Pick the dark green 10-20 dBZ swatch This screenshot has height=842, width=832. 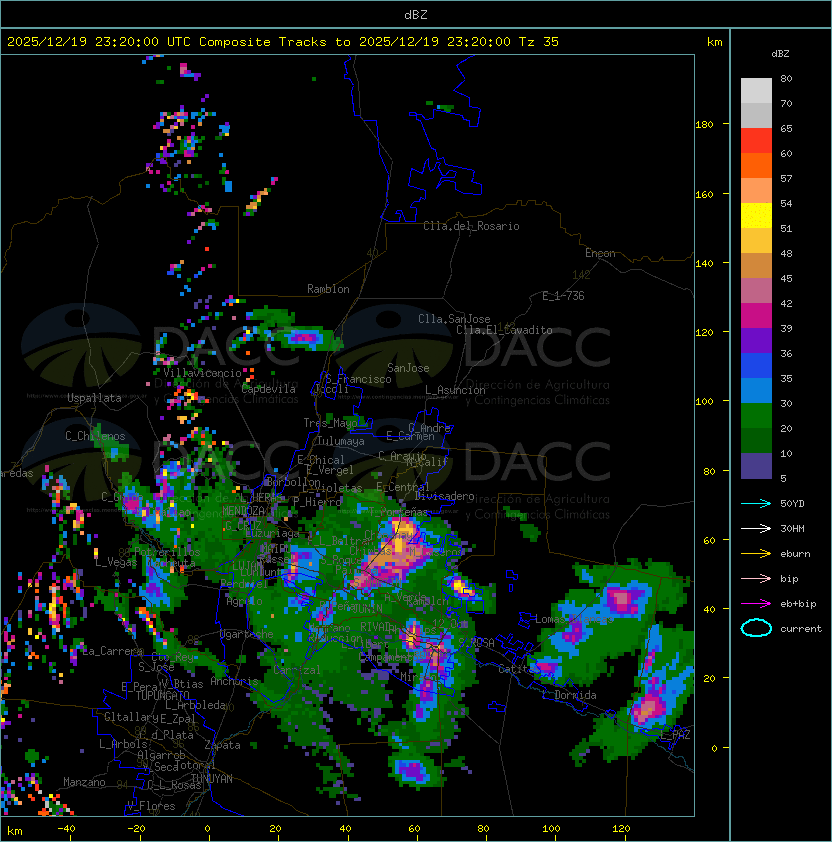point(756,440)
